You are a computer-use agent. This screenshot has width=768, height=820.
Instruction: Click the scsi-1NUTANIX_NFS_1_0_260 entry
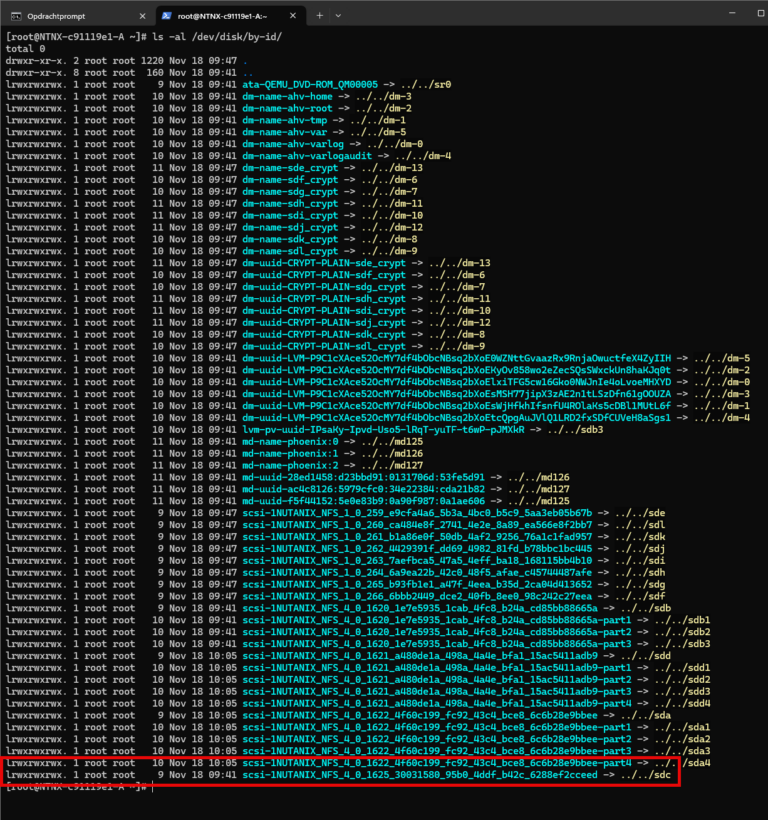pyautogui.click(x=417, y=525)
